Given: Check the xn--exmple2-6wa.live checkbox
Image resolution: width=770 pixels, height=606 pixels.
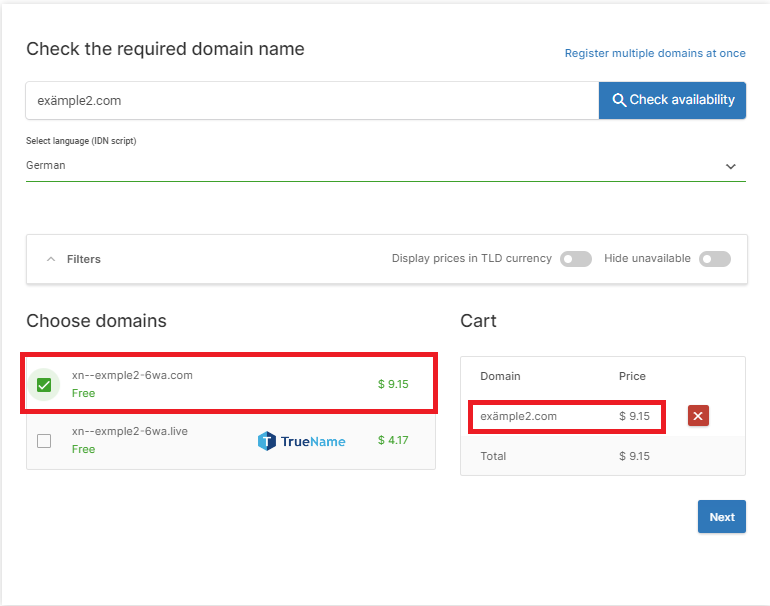Looking at the screenshot, I should (44, 441).
